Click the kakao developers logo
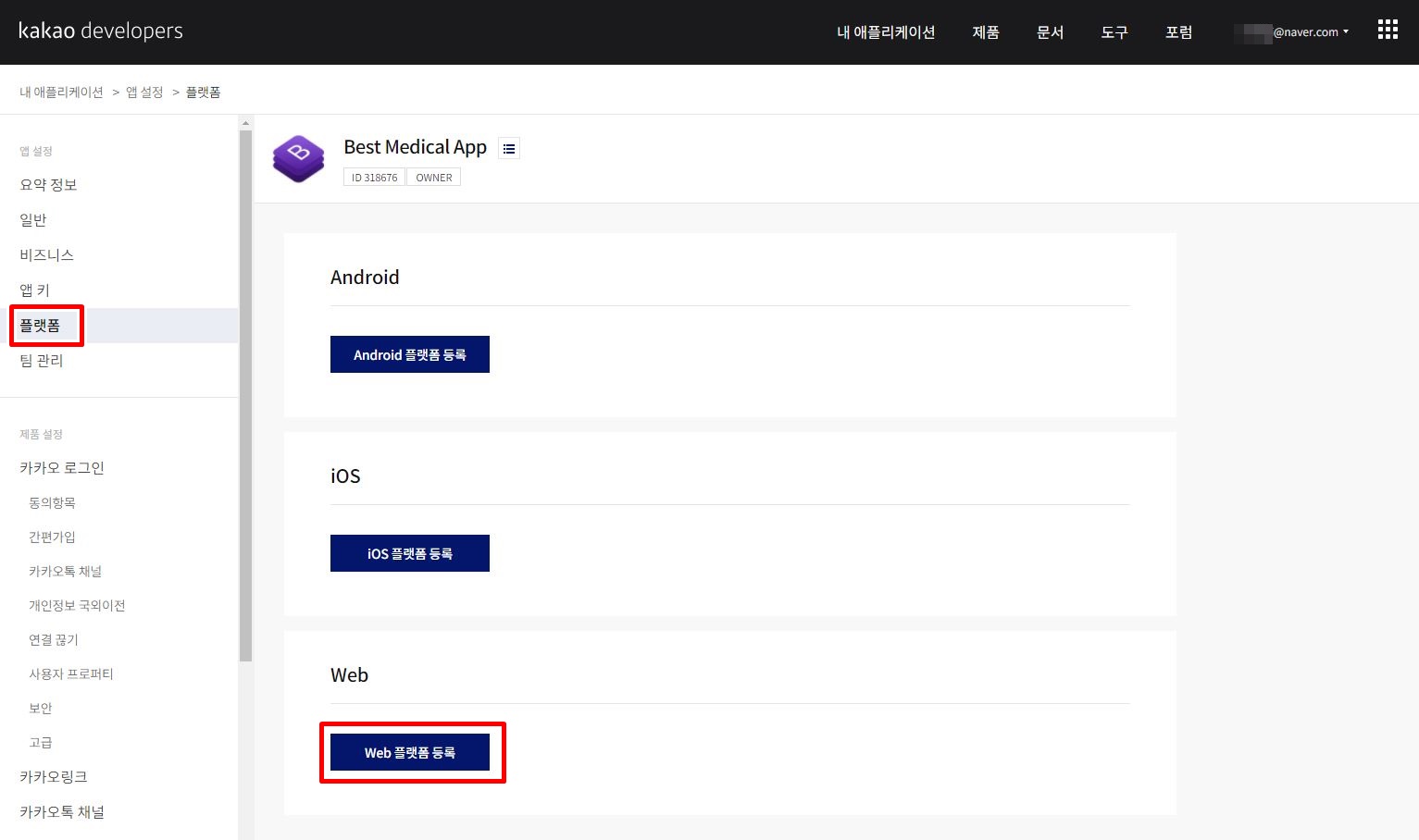This screenshot has width=1419, height=840. pos(101,31)
